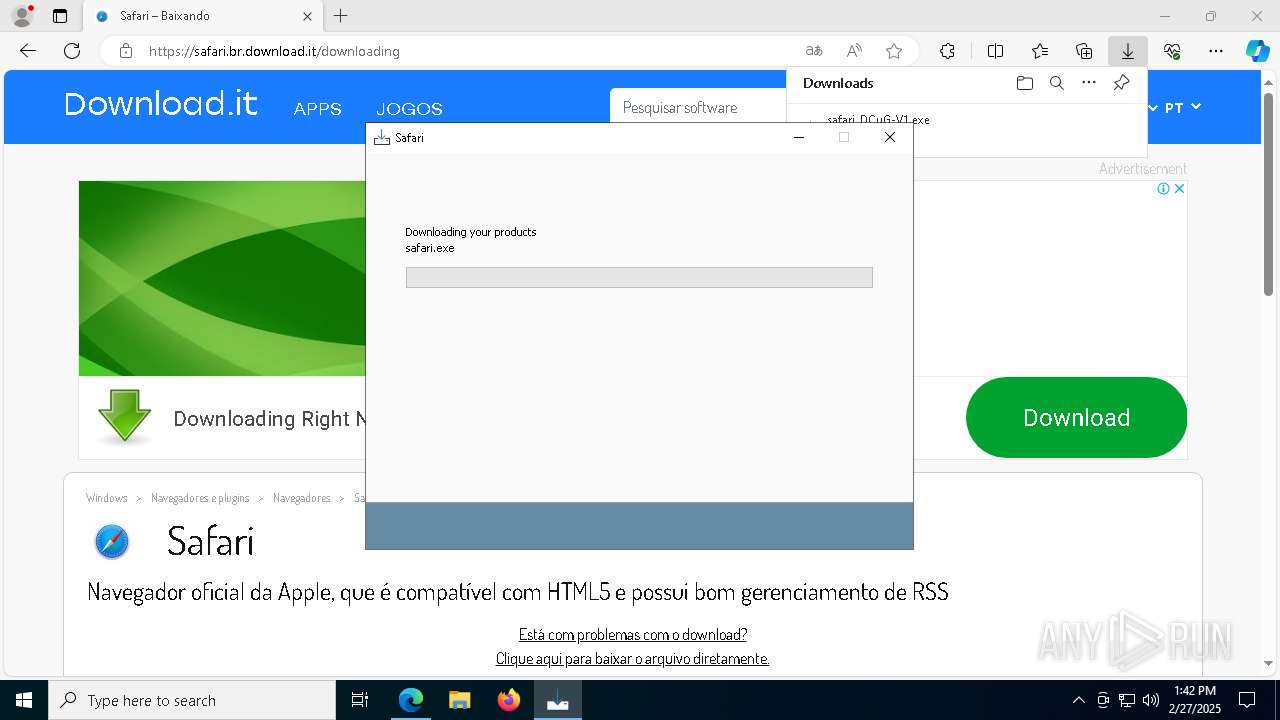Open Edge from the taskbar

click(411, 700)
